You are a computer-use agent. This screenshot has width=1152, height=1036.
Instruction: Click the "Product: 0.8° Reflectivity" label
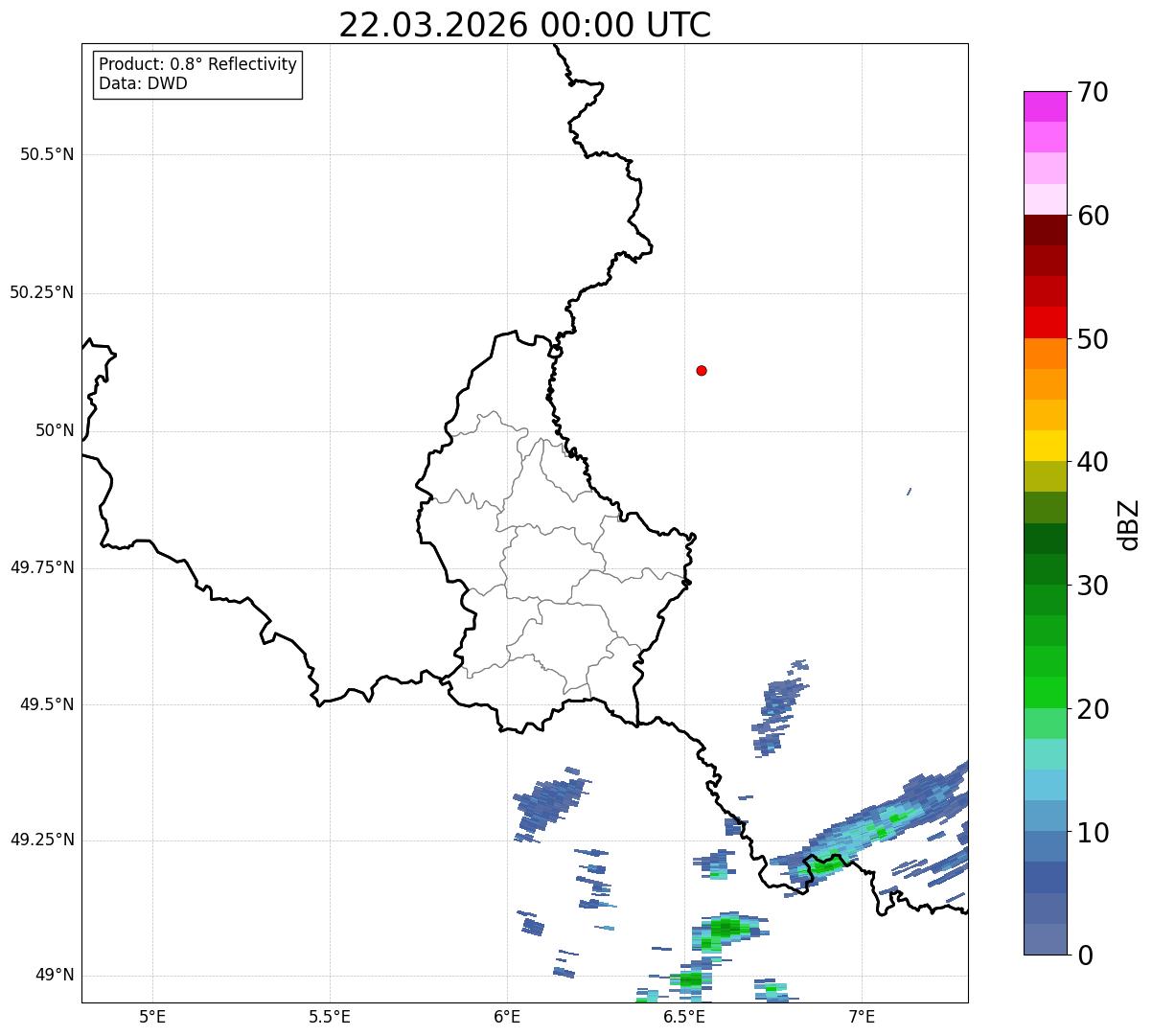(198, 64)
